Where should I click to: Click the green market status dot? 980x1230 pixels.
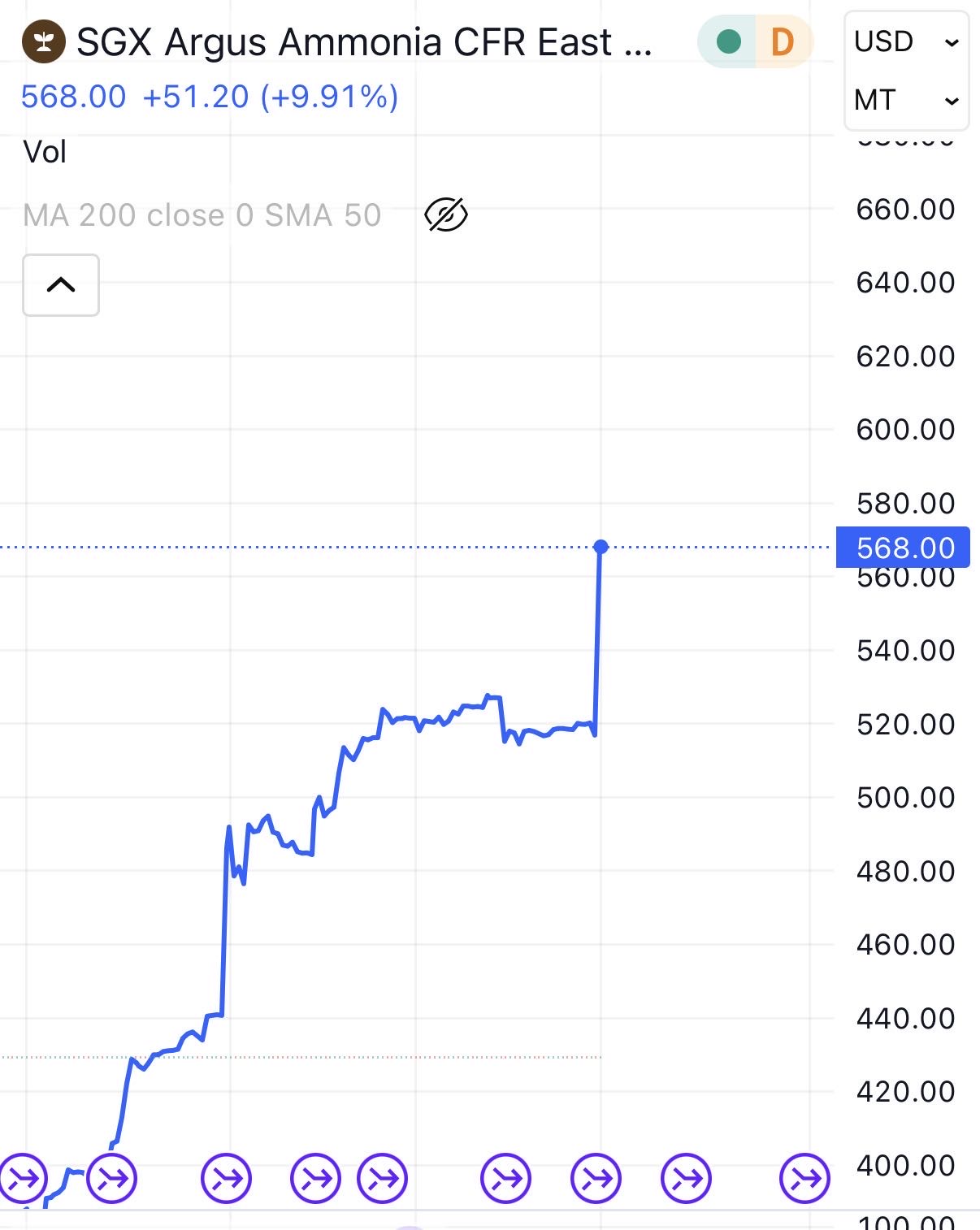click(x=729, y=41)
